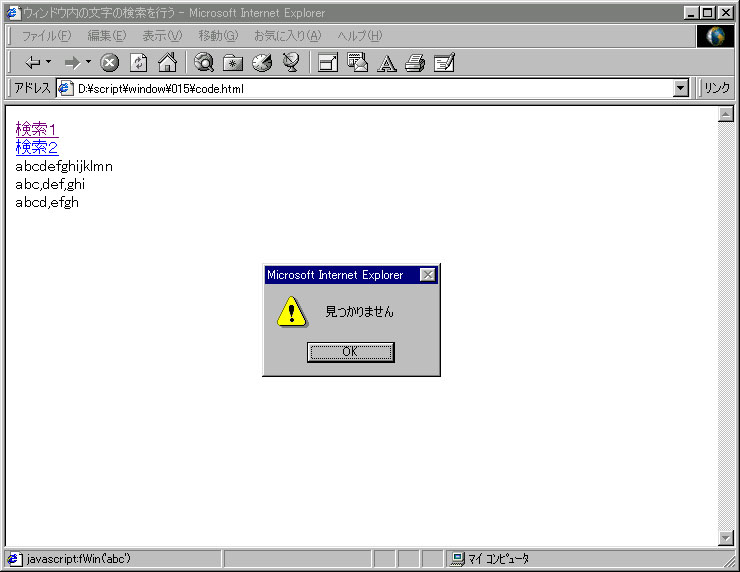Click the IE page icon in status bar
740x572 pixels.
point(14,559)
